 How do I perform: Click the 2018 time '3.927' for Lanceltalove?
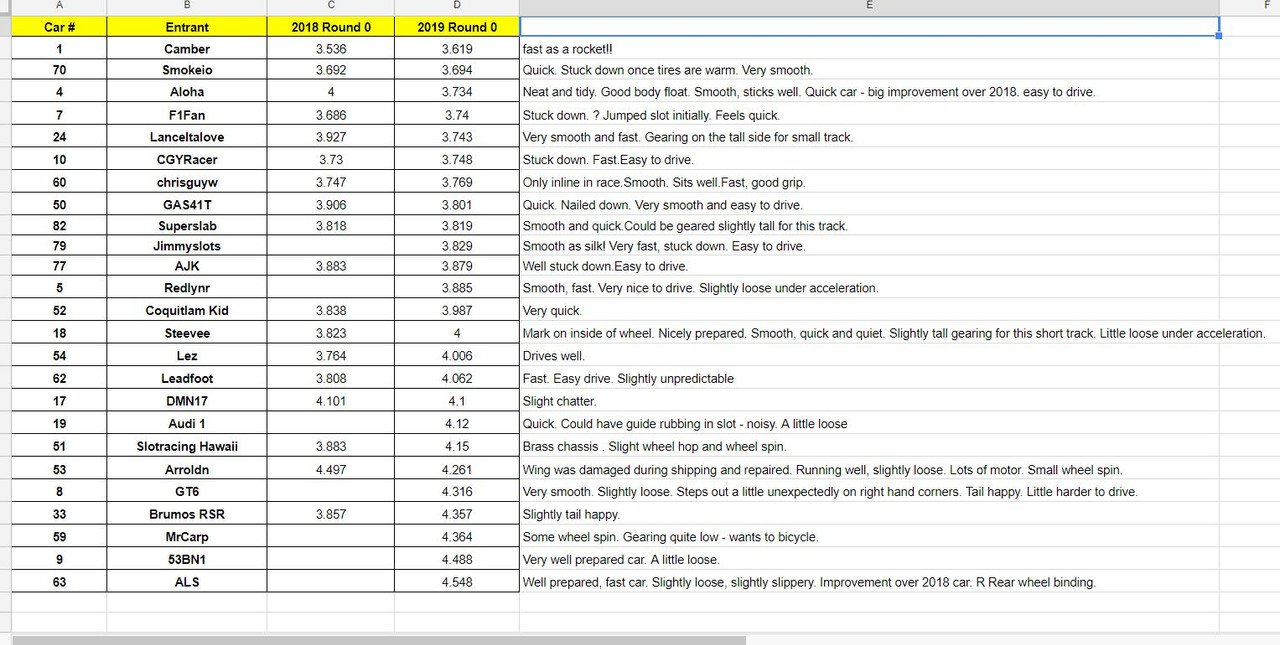pos(331,137)
